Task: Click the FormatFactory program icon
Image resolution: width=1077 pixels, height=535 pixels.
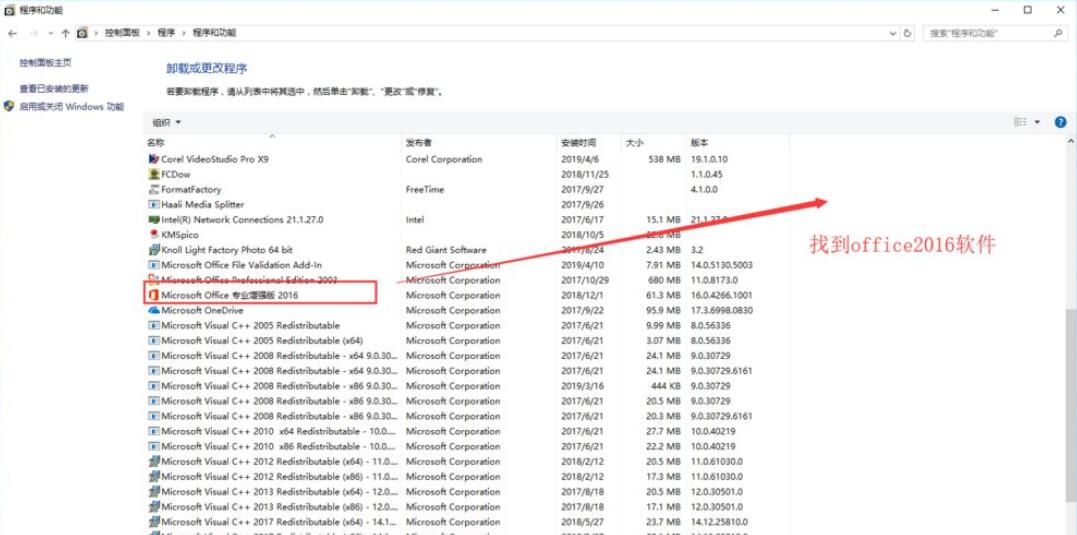Action: 154,189
